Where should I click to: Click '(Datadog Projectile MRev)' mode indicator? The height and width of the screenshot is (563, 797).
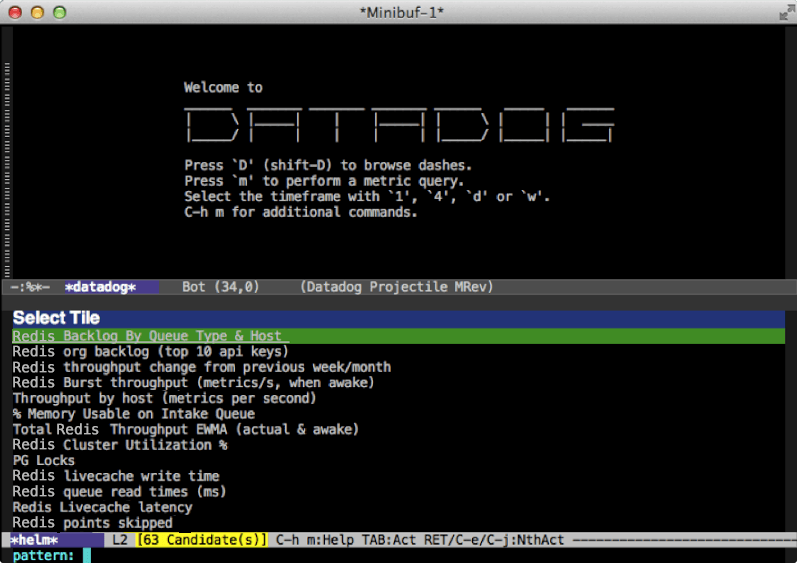tap(396, 287)
